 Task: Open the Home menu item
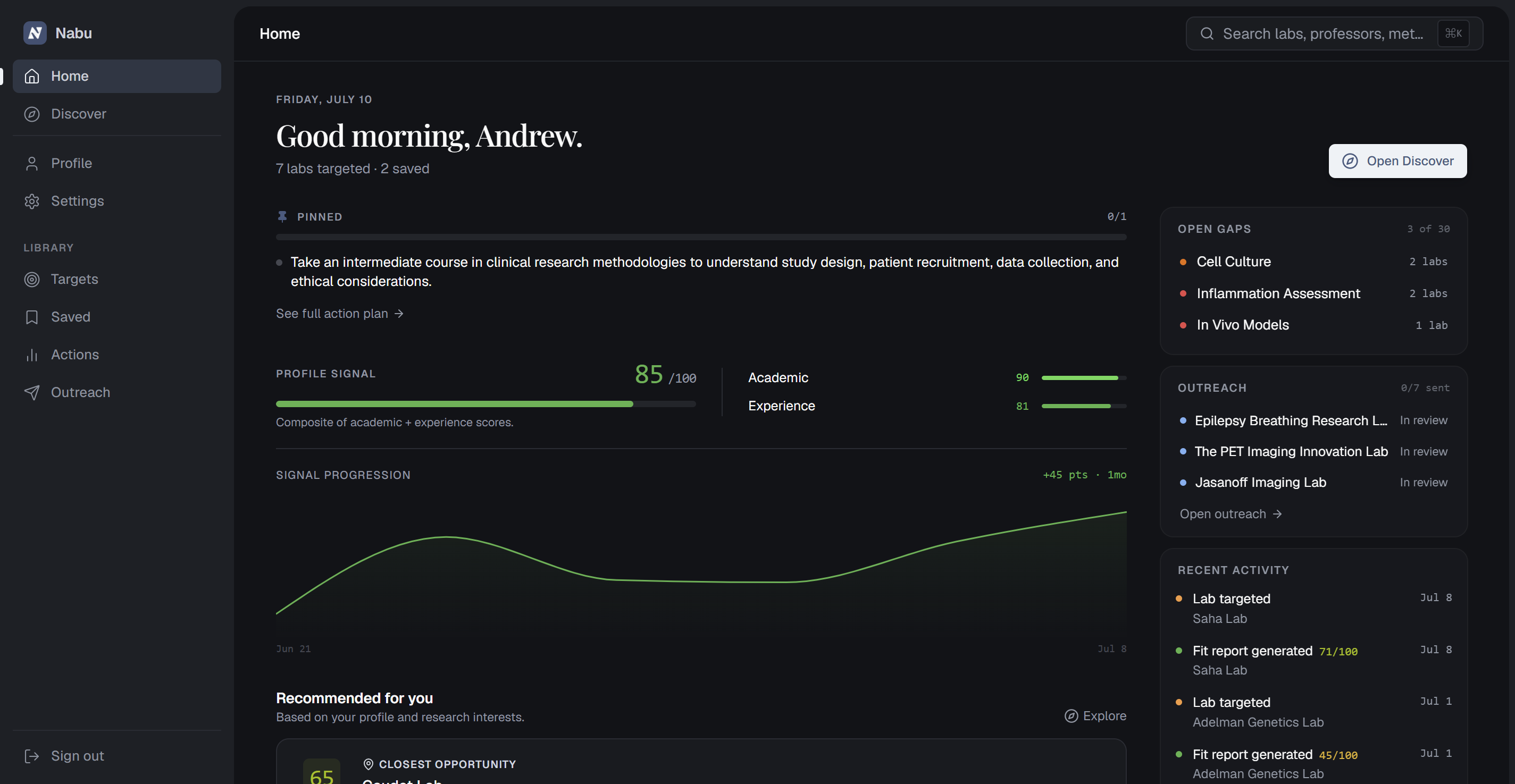tap(117, 77)
